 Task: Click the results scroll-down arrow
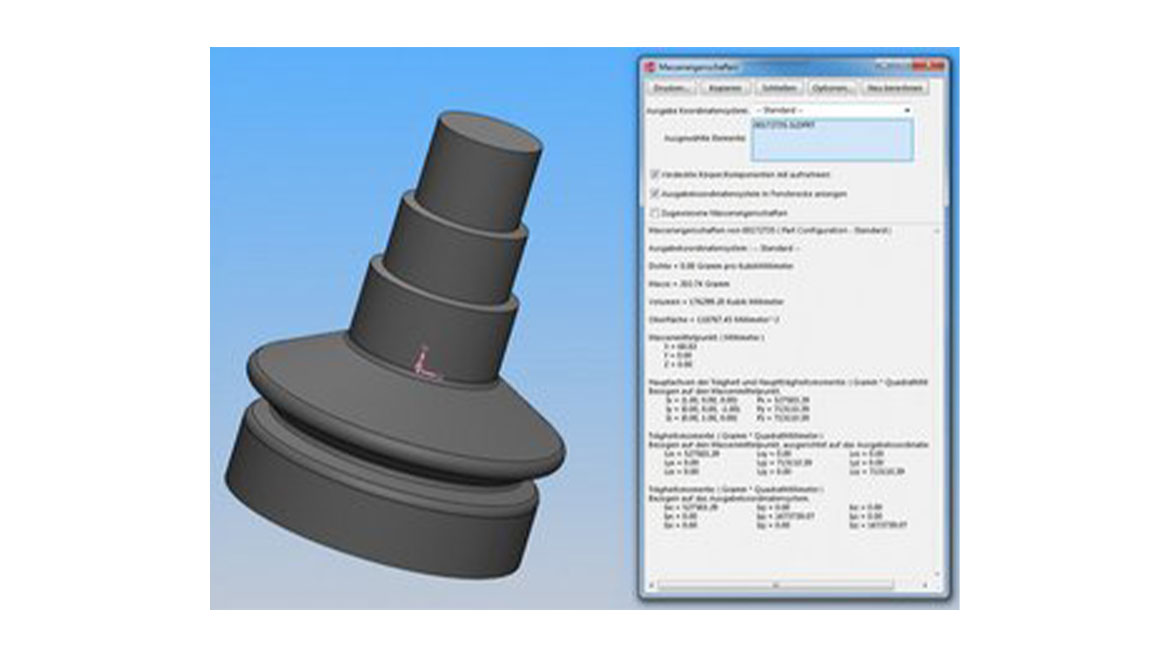[x=937, y=575]
